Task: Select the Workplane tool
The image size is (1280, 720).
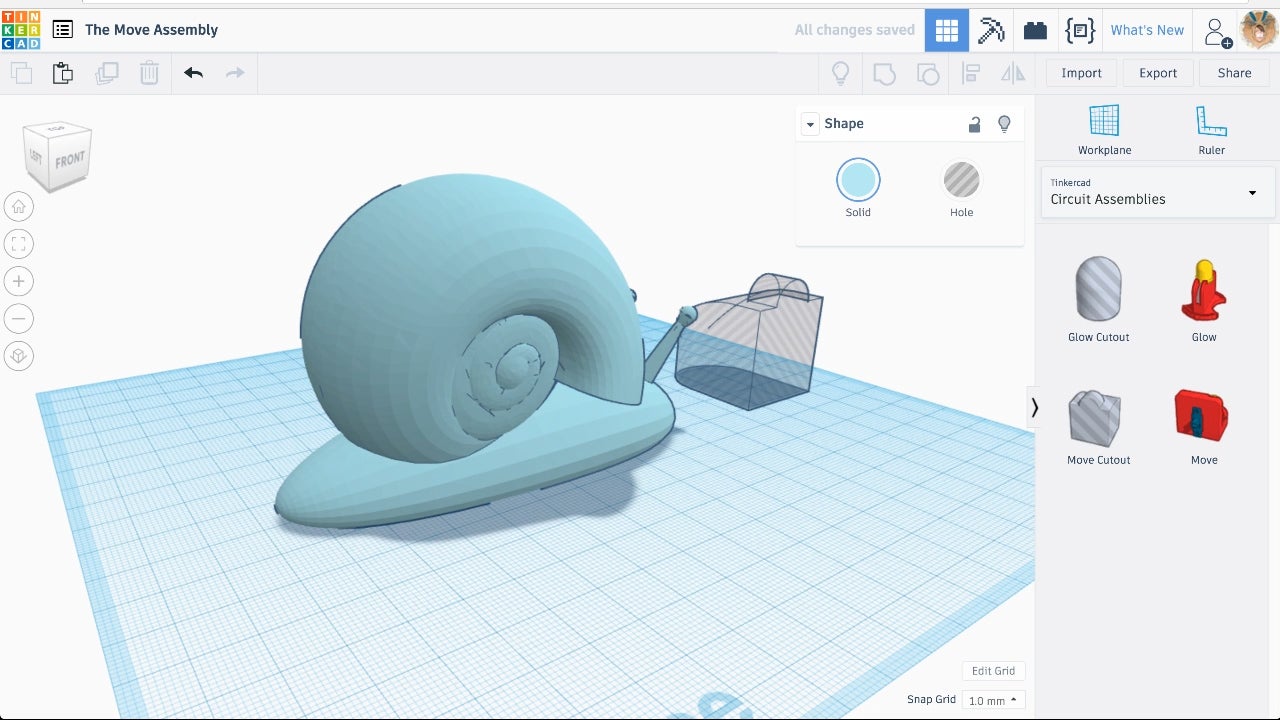Action: (x=1104, y=130)
